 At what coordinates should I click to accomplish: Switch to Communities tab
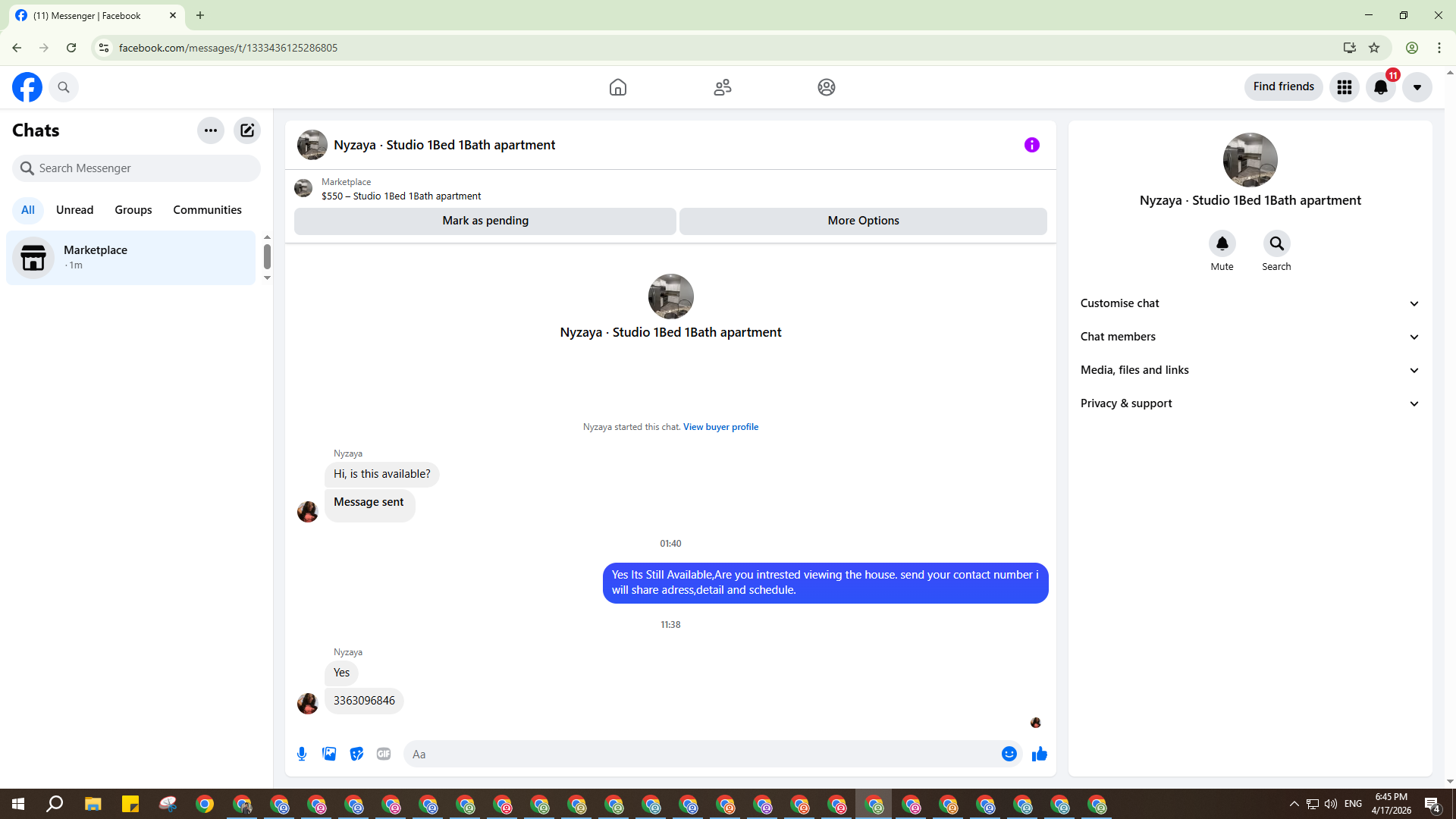207,210
